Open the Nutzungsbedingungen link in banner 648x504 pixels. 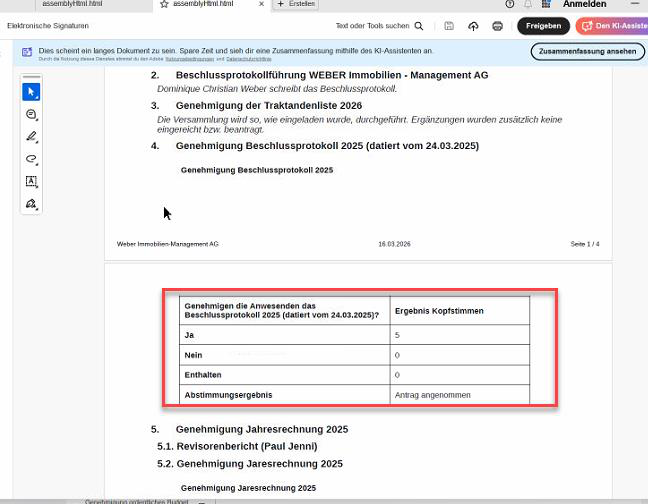190,59
